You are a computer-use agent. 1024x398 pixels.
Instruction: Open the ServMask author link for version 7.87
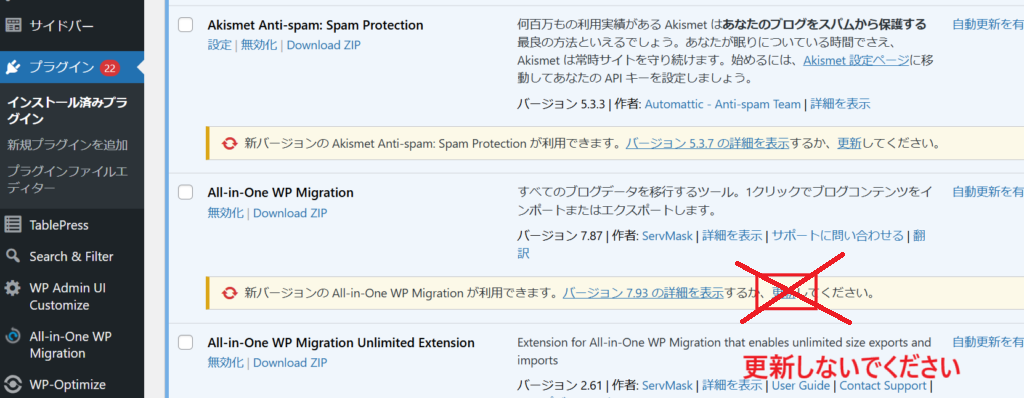click(667, 236)
